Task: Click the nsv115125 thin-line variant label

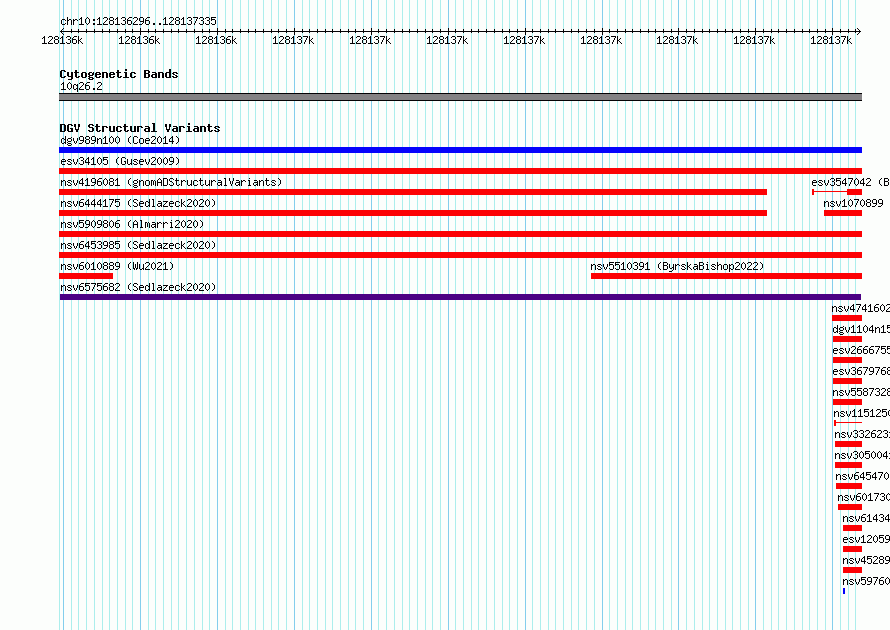Action: click(862, 413)
